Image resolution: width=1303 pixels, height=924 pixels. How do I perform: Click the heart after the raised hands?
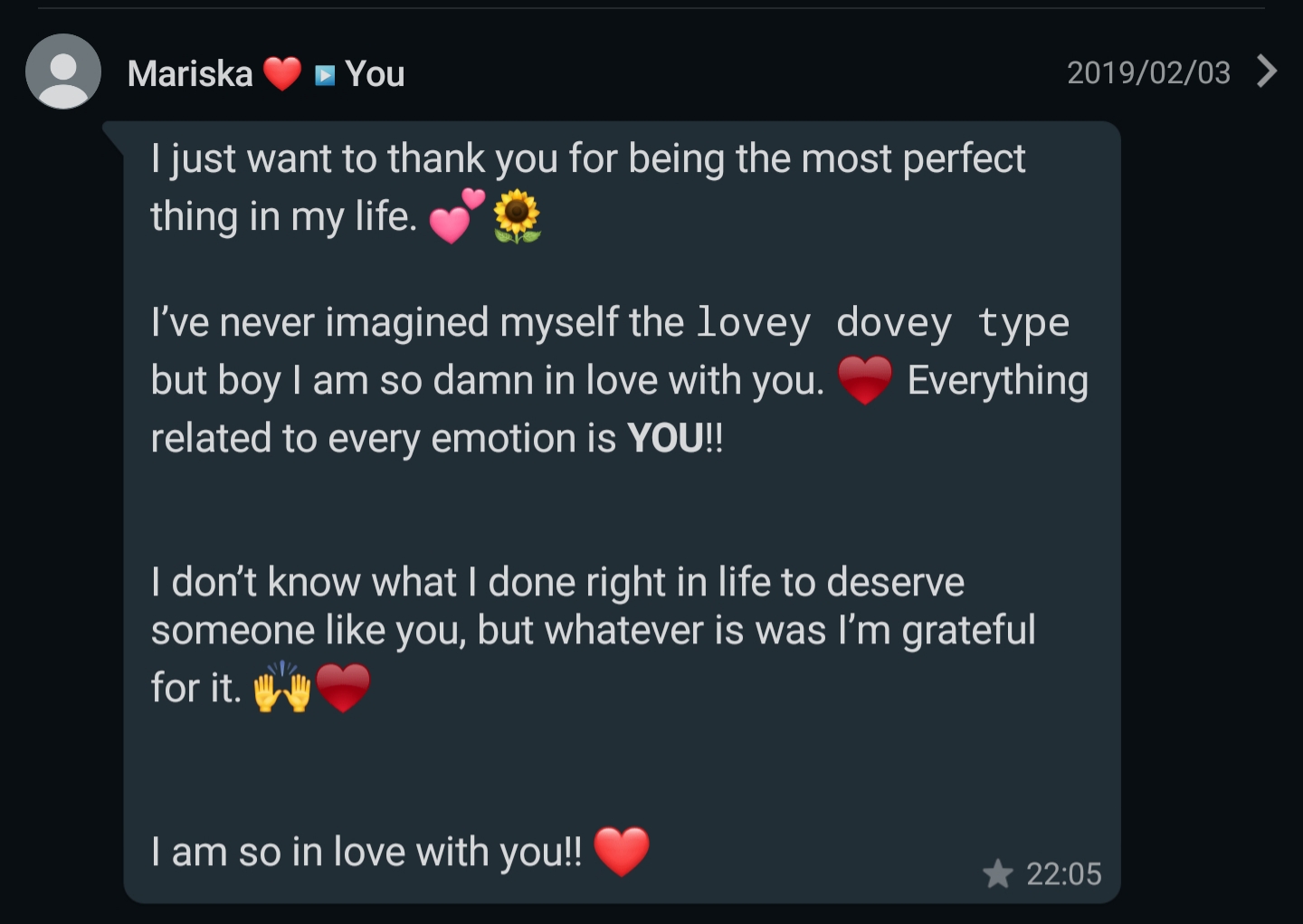pyautogui.click(x=343, y=688)
